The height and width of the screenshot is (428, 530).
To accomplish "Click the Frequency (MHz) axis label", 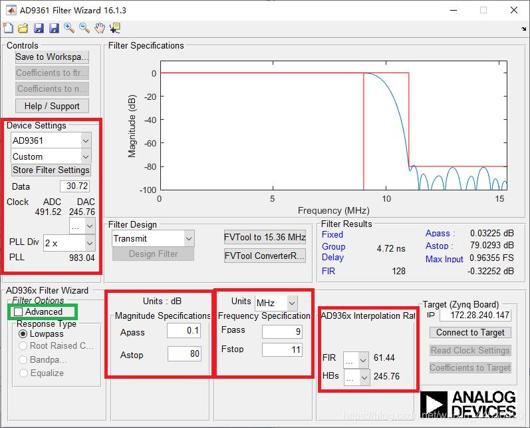I will [333, 211].
